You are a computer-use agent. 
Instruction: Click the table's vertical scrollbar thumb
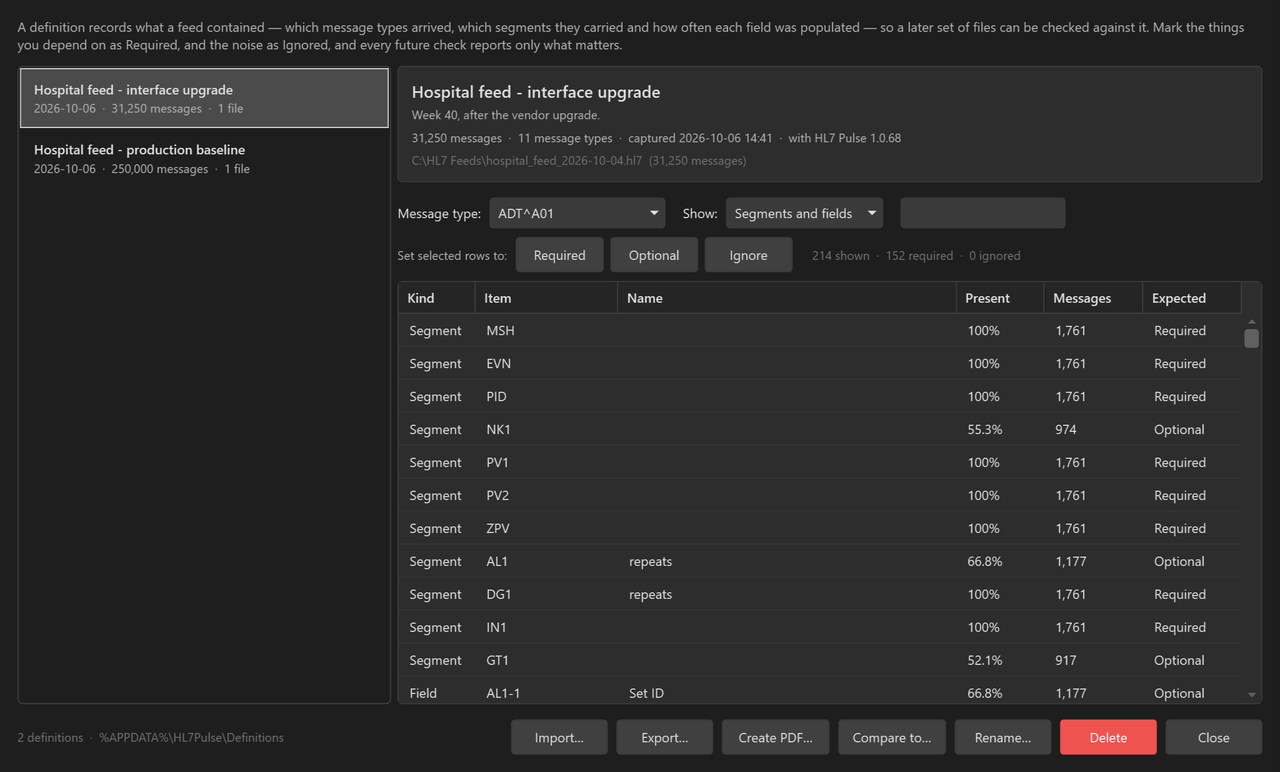click(1251, 339)
